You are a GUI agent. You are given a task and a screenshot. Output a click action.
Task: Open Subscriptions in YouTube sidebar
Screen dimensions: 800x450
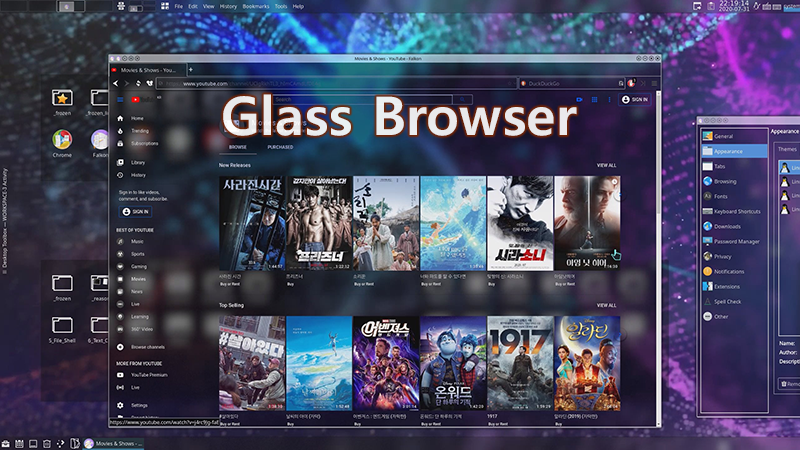pos(137,144)
